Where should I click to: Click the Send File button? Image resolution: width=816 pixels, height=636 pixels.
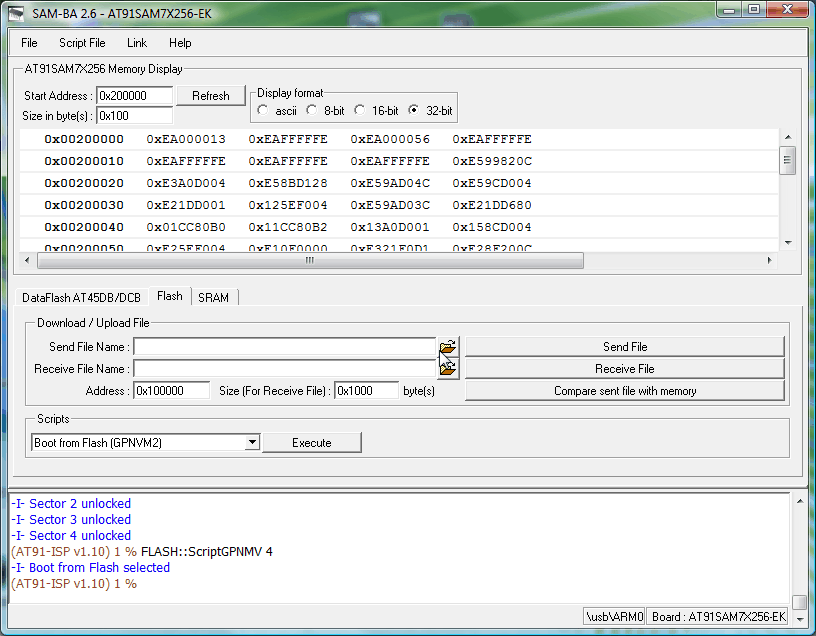(624, 347)
